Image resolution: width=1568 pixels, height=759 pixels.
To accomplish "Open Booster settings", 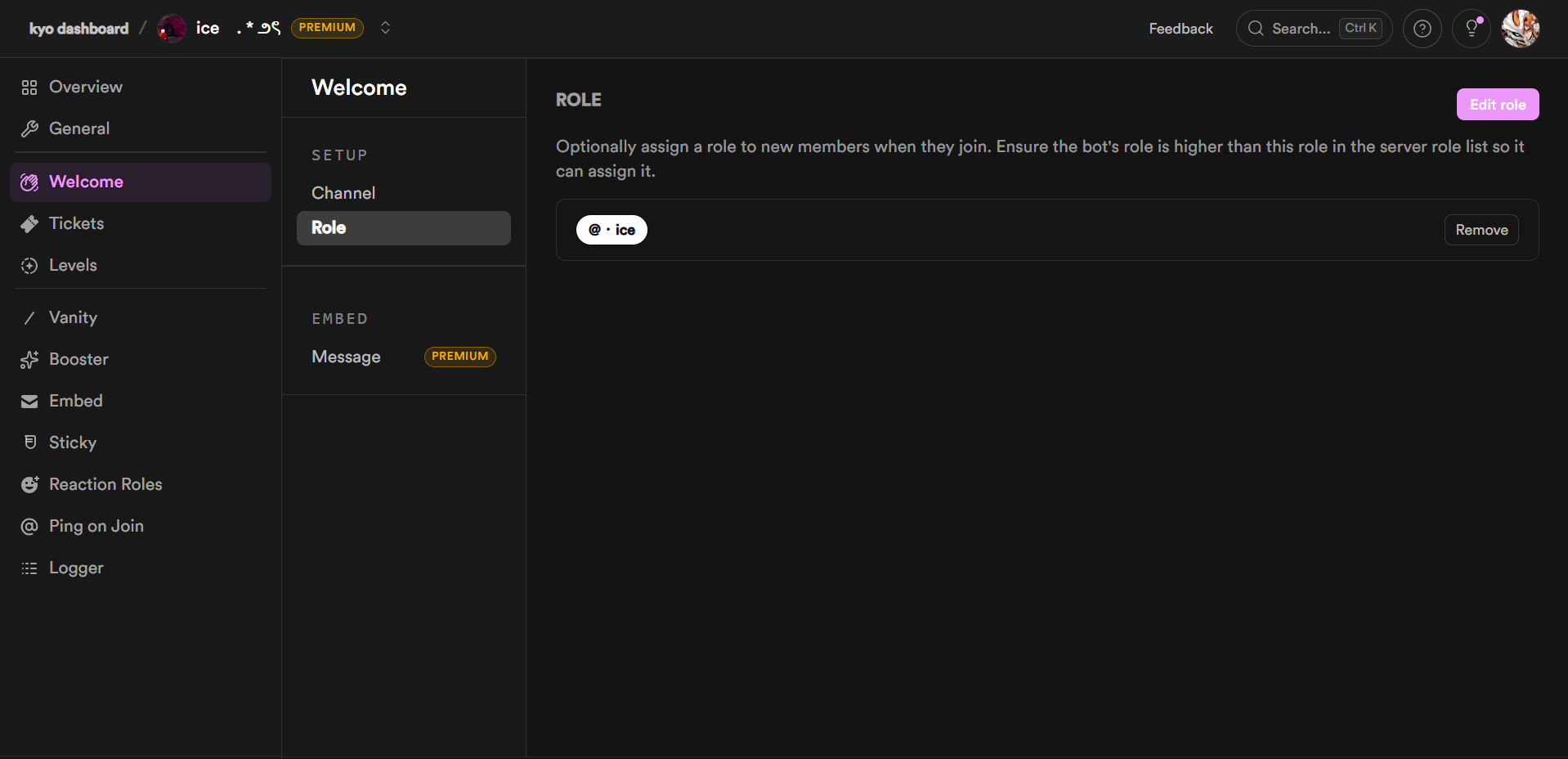I will point(141,359).
